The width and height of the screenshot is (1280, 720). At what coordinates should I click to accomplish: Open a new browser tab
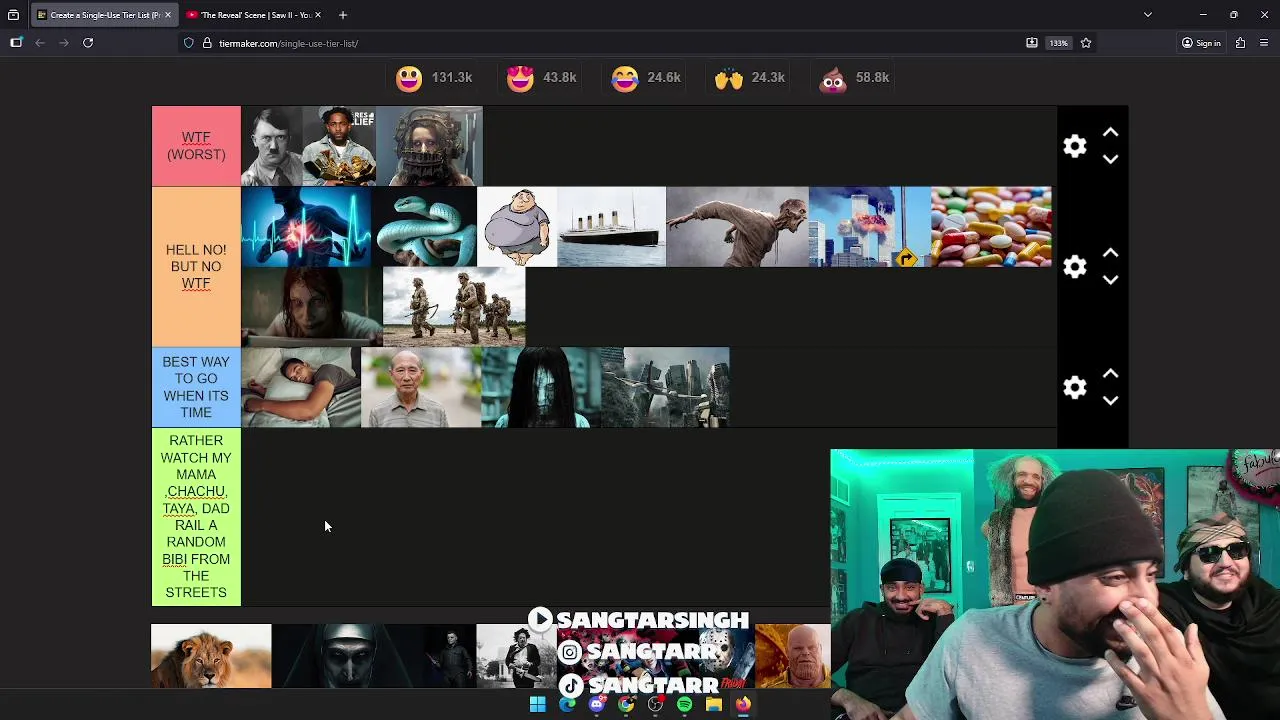[342, 15]
